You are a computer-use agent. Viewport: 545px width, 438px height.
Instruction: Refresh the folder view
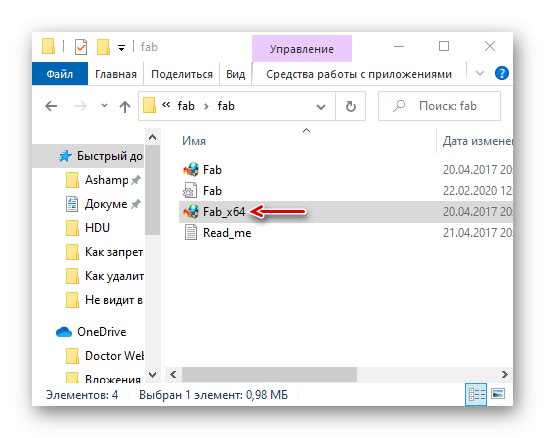[350, 106]
